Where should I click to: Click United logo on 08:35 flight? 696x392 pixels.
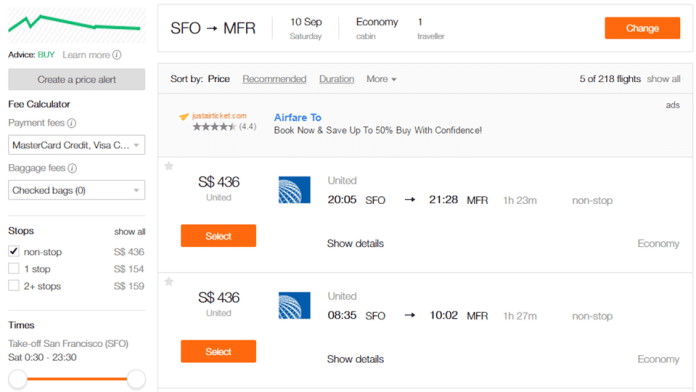click(294, 305)
